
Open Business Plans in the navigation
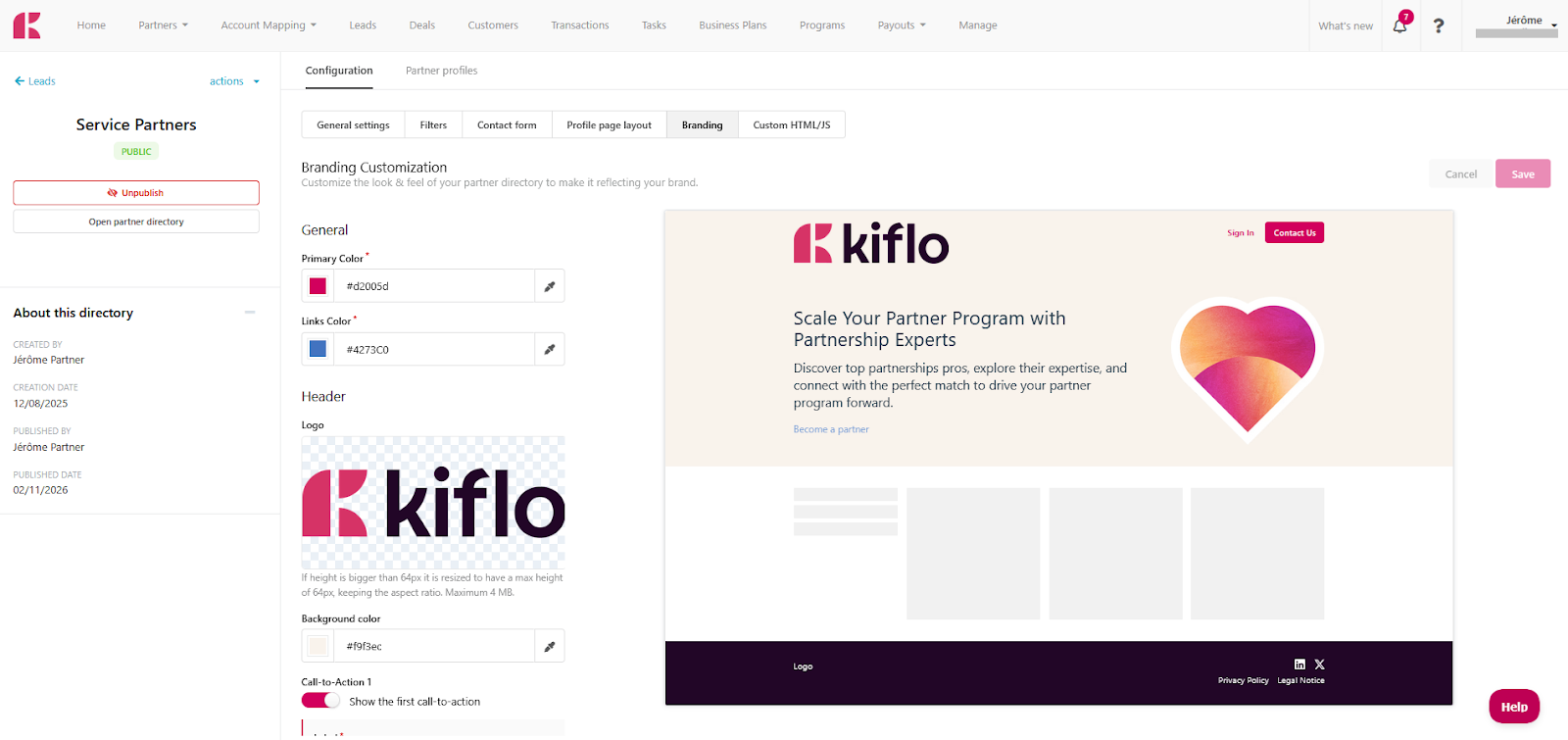click(x=733, y=25)
